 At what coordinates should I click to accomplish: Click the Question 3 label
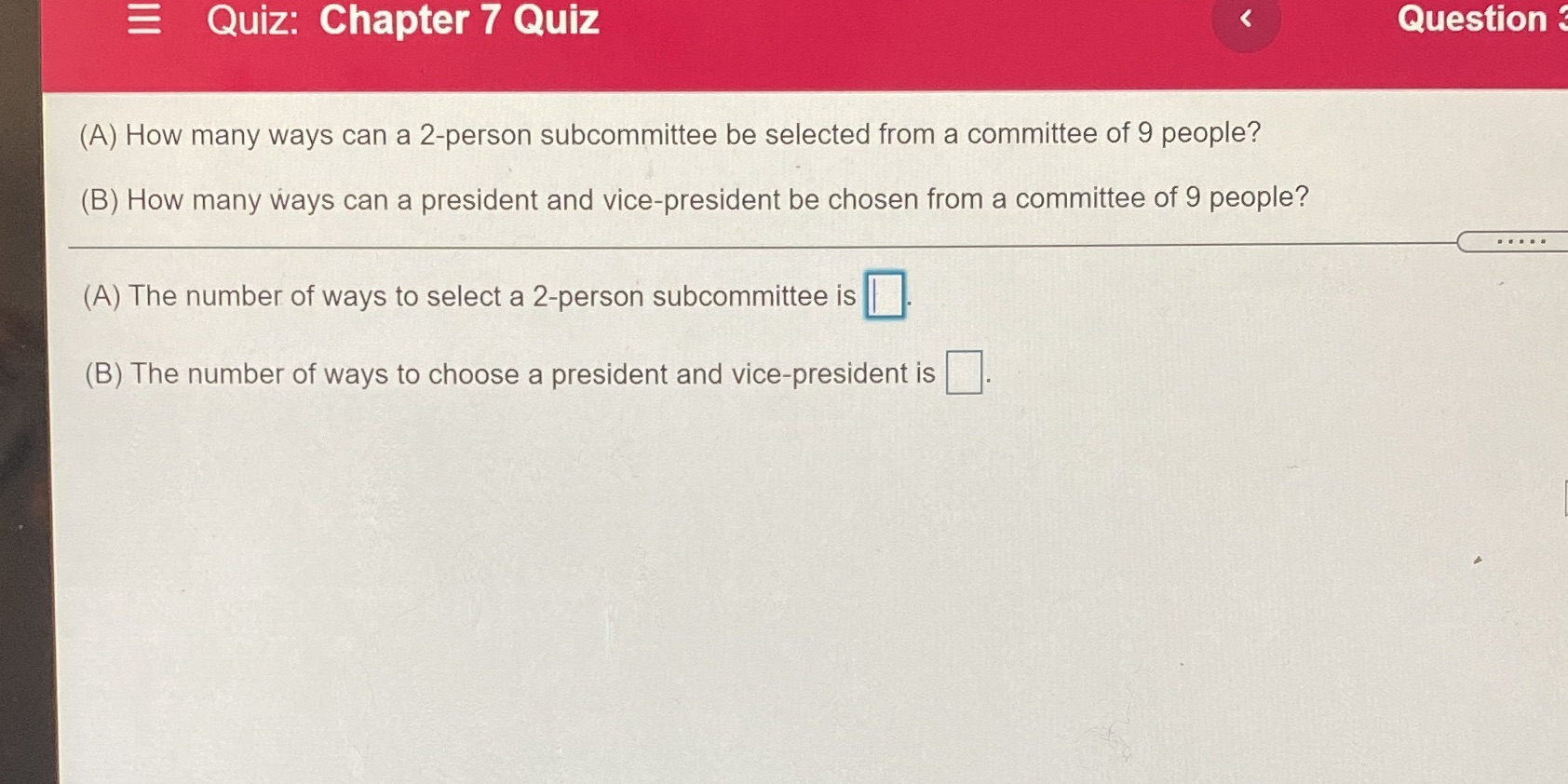pyautogui.click(x=1480, y=20)
